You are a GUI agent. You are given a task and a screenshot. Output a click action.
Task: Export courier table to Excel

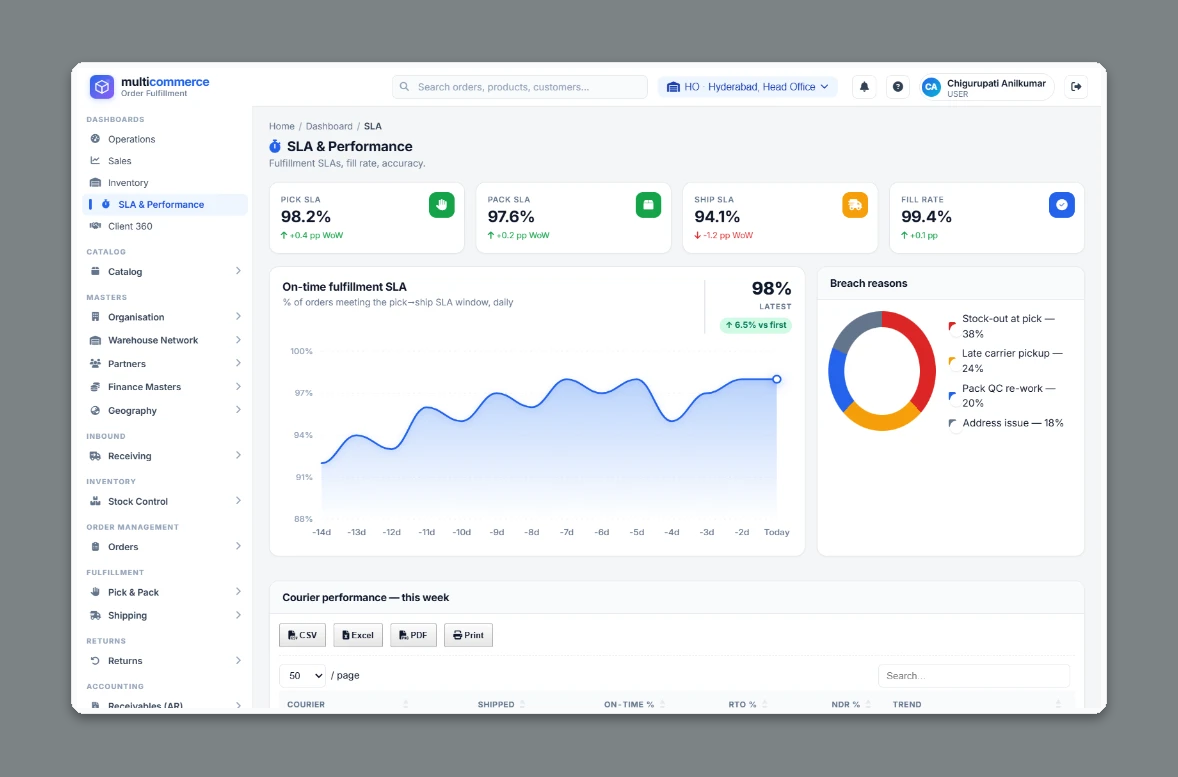(358, 635)
